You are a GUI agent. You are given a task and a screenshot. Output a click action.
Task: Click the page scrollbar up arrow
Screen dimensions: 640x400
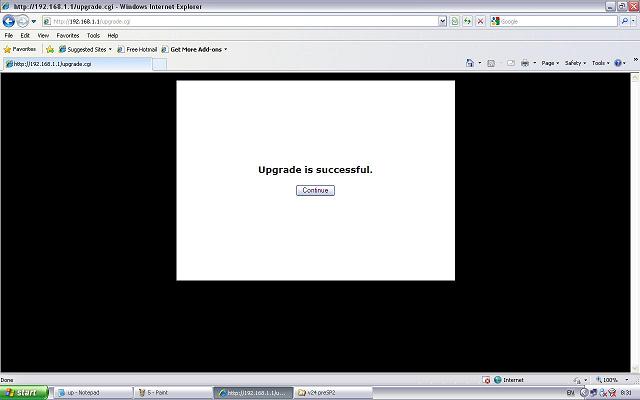pyautogui.click(x=635, y=77)
